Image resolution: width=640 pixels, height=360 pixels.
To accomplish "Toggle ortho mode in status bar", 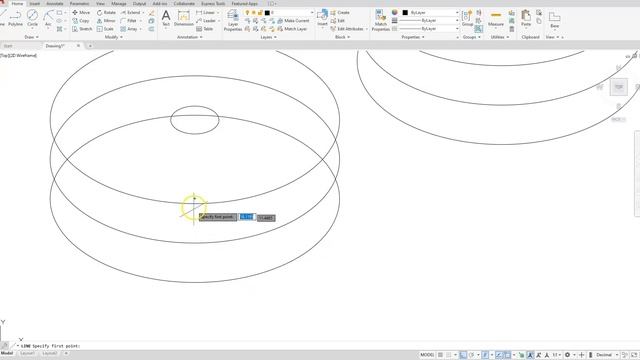I will click(x=463, y=355).
